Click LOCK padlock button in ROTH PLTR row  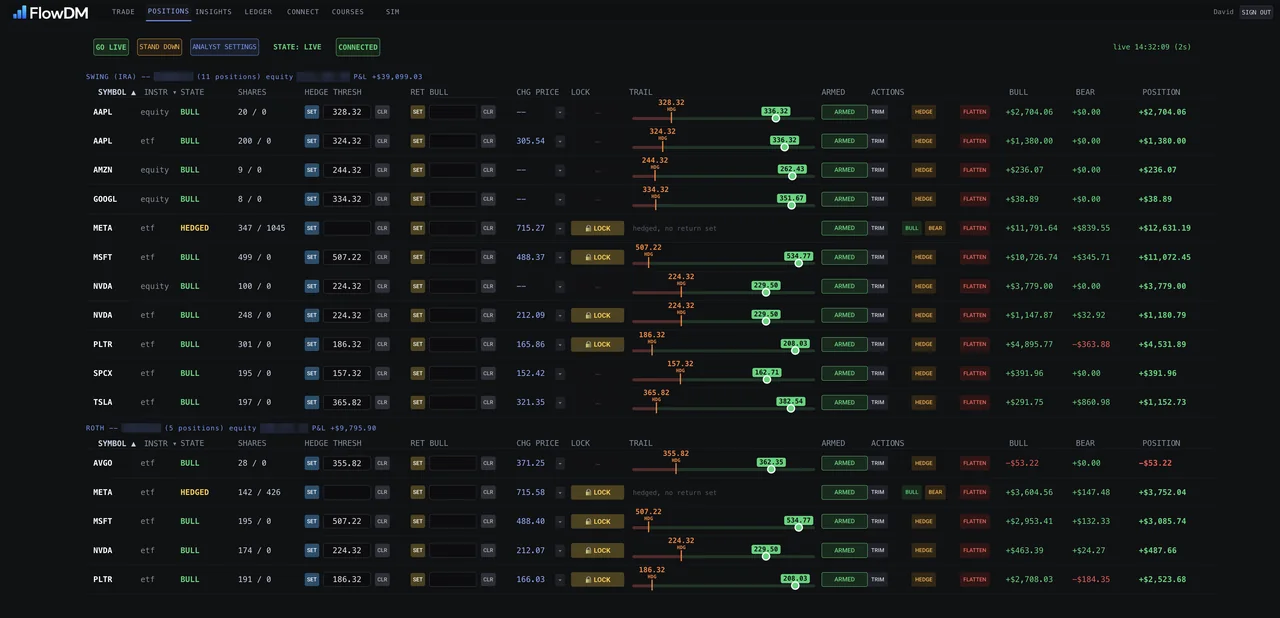tap(597, 579)
